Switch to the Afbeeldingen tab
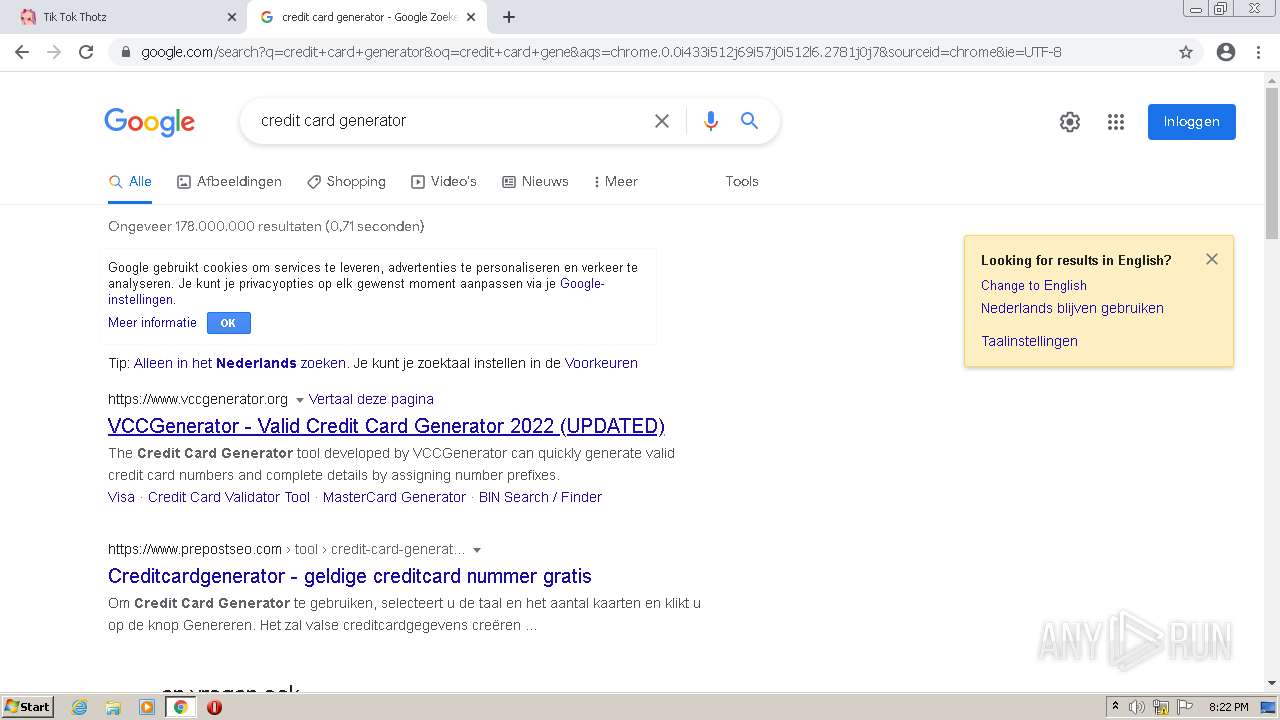 [229, 182]
